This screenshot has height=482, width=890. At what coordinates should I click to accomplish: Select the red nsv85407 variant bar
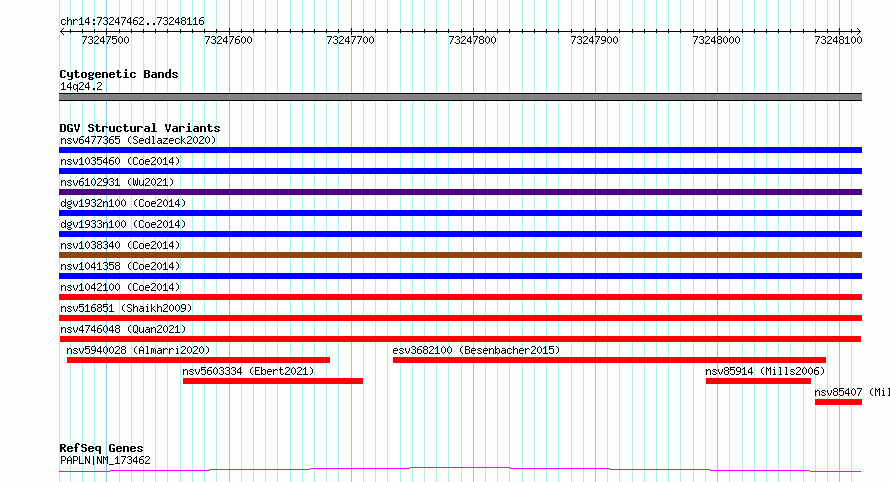(838, 402)
